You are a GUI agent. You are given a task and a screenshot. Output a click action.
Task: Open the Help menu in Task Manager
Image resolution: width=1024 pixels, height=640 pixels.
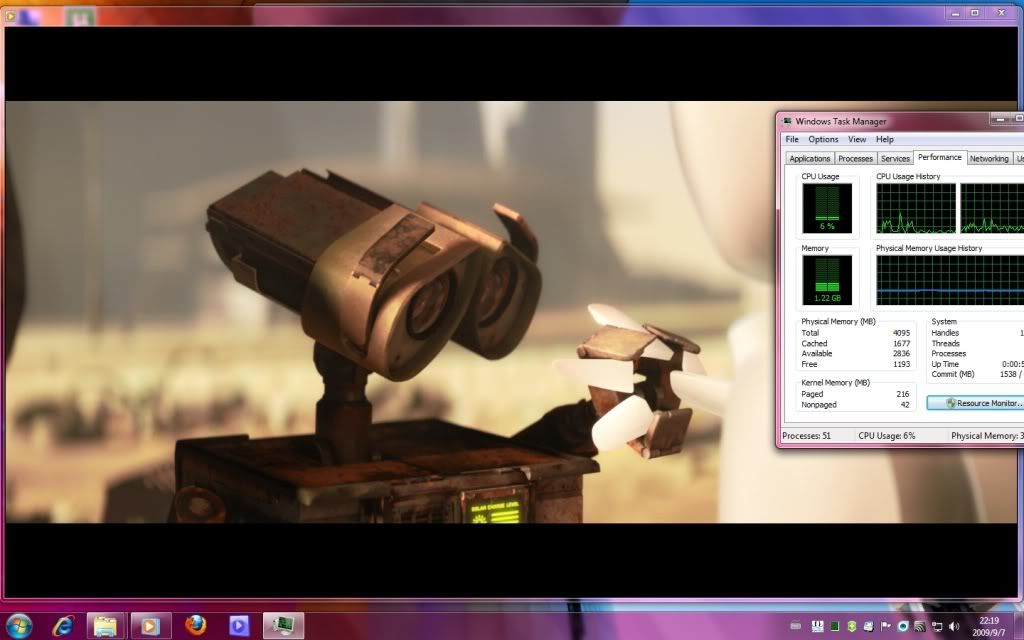coord(884,140)
